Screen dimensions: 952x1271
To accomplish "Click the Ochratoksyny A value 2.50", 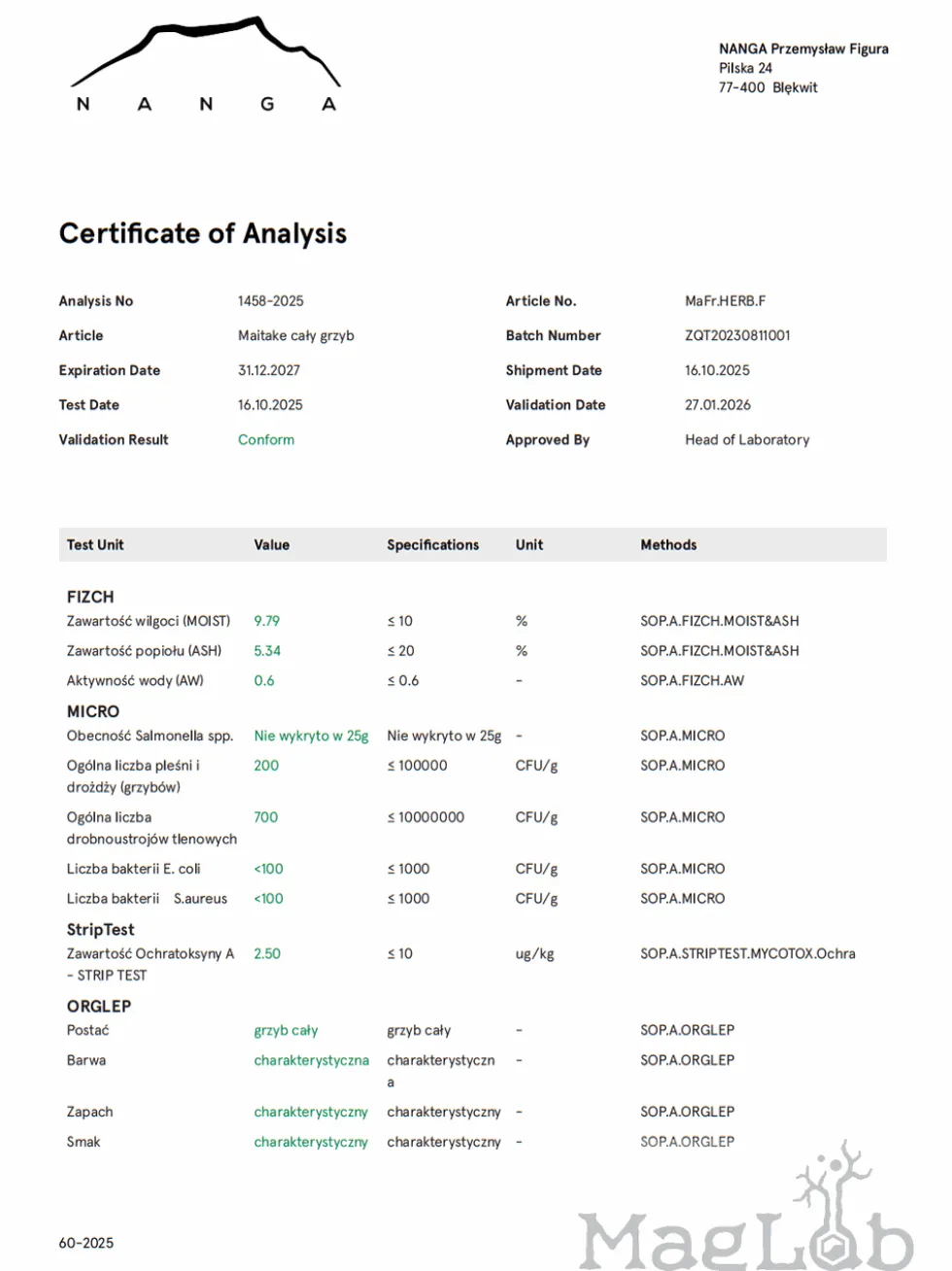I will pos(267,954).
